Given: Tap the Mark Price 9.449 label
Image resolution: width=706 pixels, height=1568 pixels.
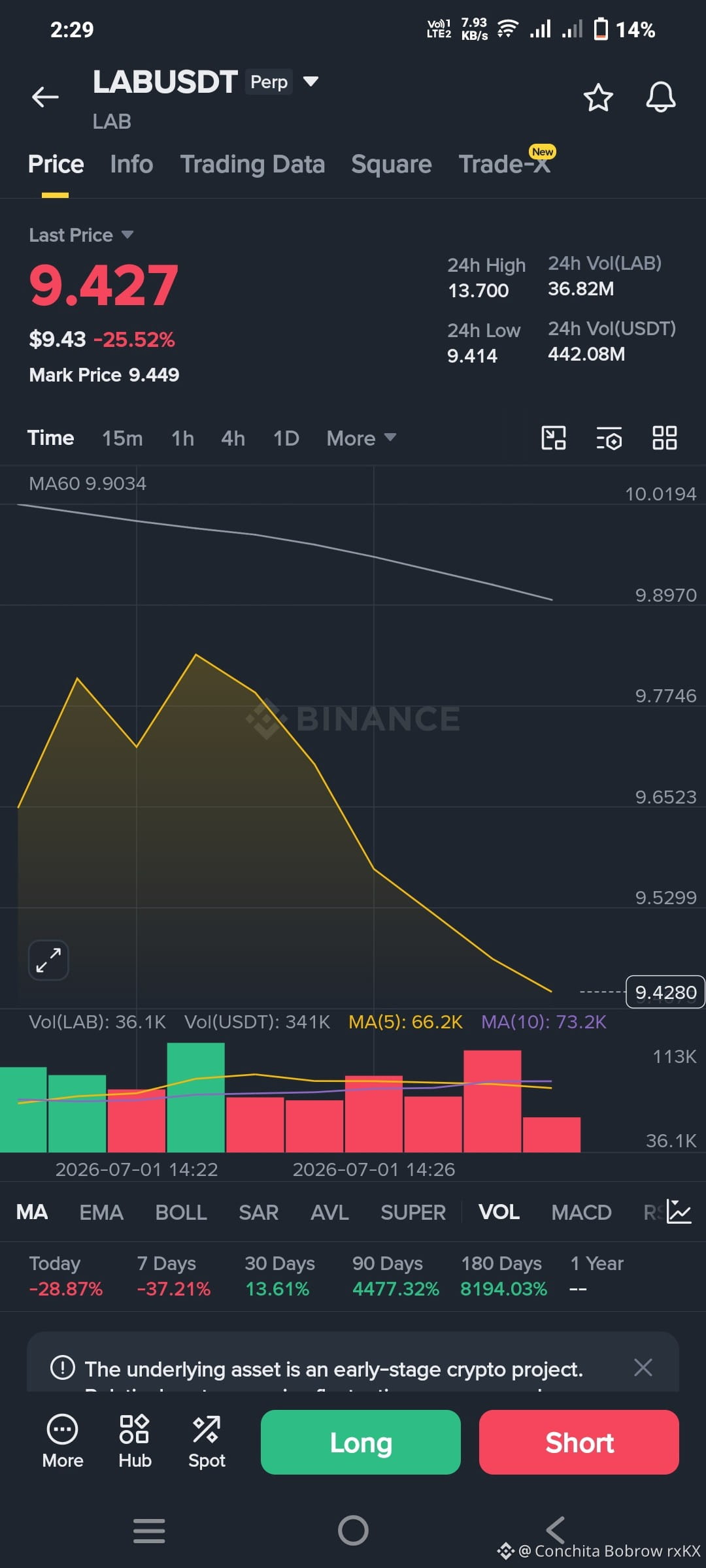Looking at the screenshot, I should (104, 375).
